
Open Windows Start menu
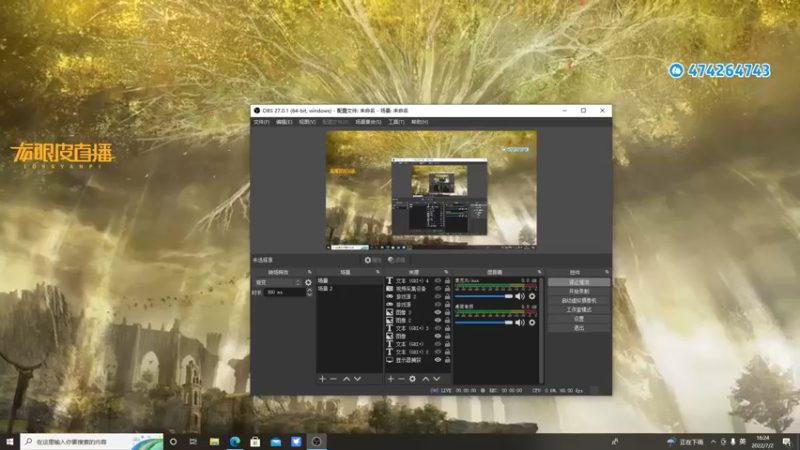(x=10, y=441)
